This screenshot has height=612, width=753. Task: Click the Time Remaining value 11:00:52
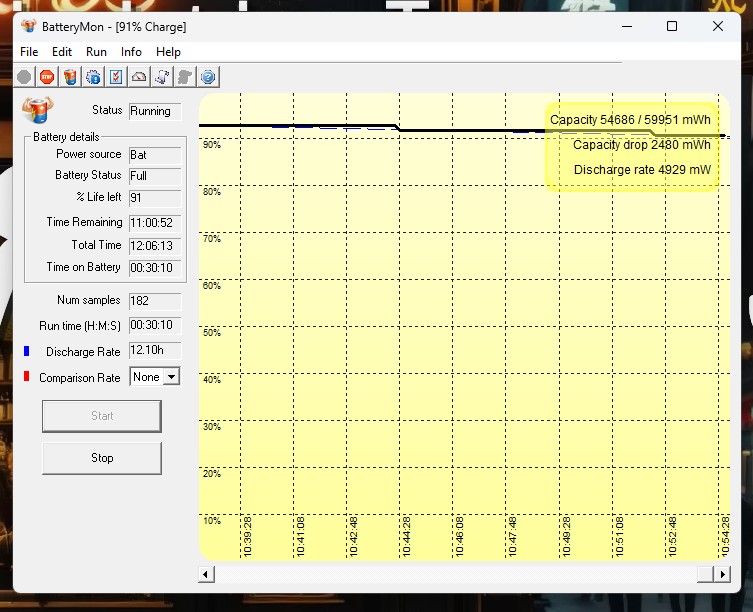[x=155, y=223]
